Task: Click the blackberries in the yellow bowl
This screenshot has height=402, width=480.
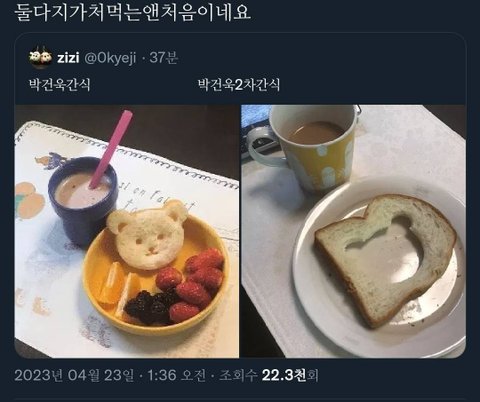Action: tap(150, 305)
